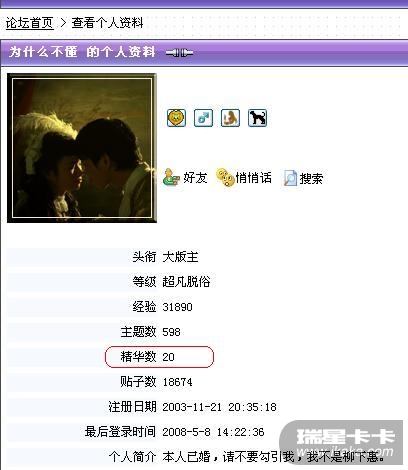Open the 搜索 text link
The image size is (408, 470).
click(x=311, y=178)
